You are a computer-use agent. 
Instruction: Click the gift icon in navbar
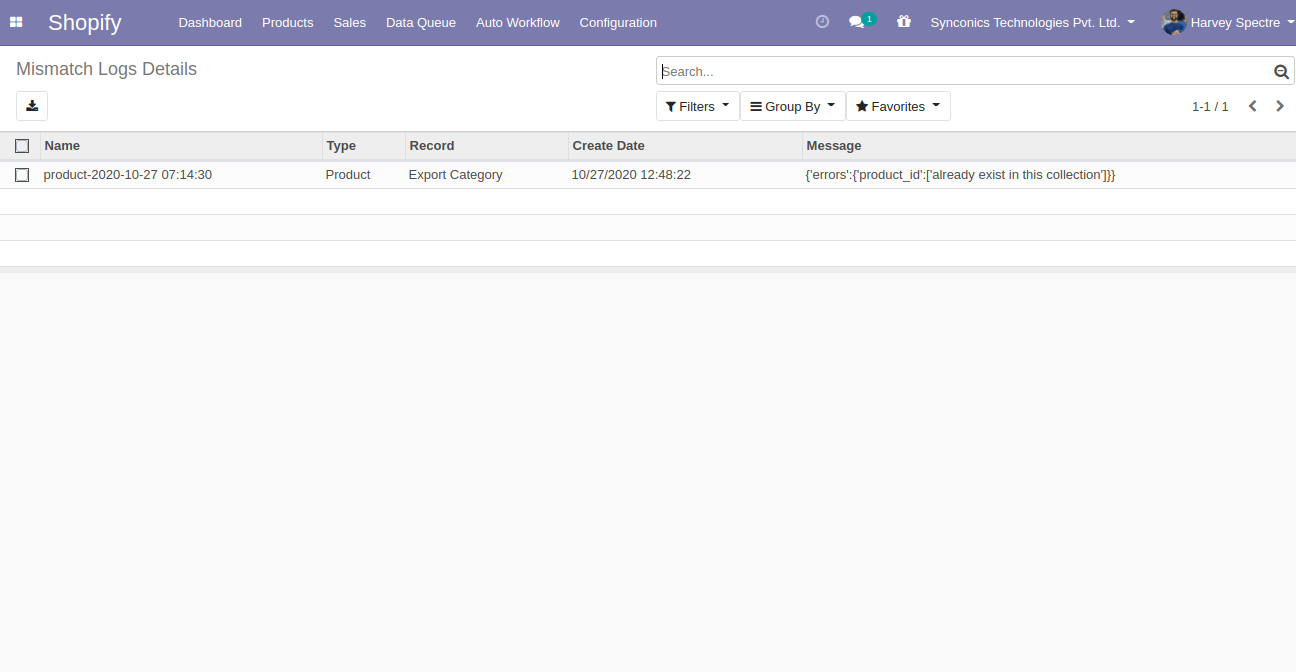904,22
